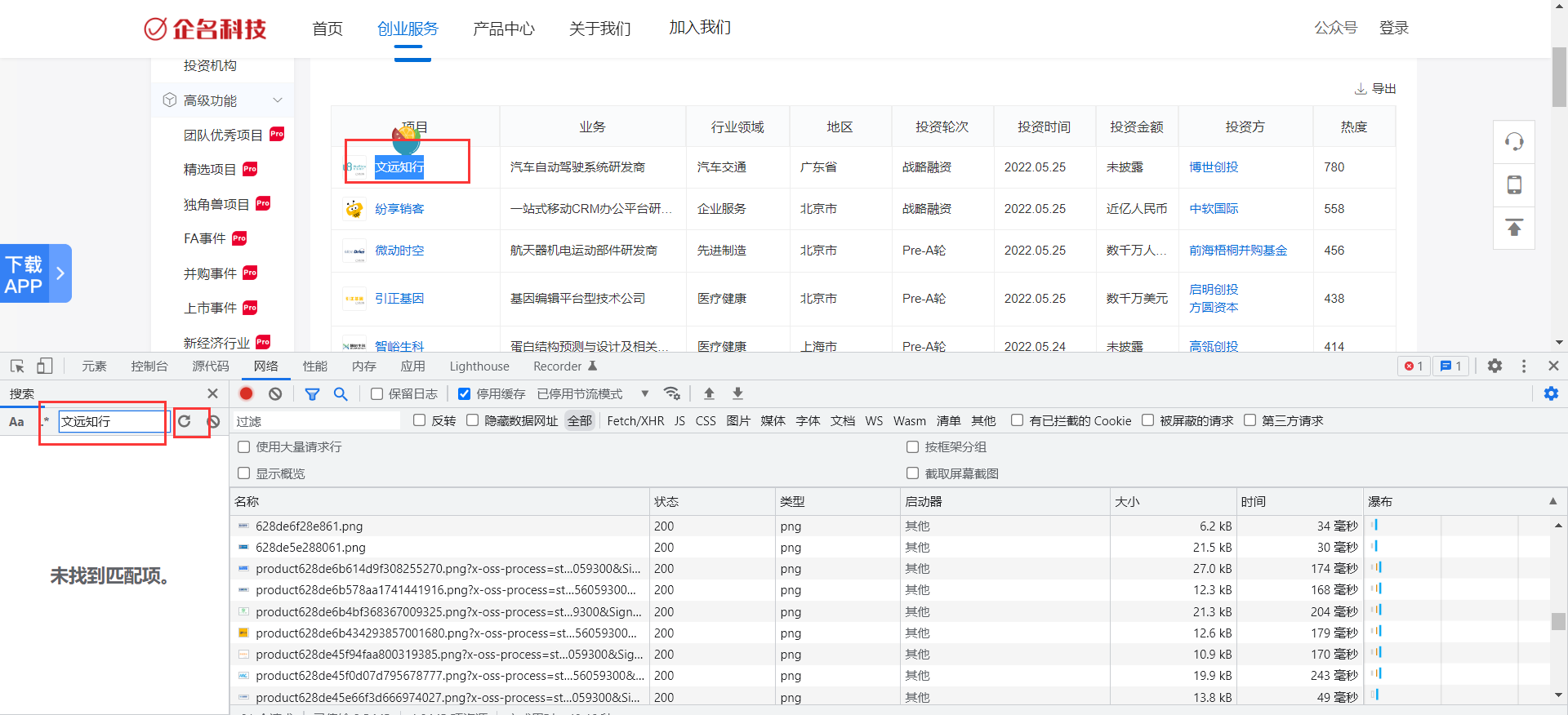Toggle the device toolbar icon in DevTools
This screenshot has width=1568, height=715.
click(45, 366)
